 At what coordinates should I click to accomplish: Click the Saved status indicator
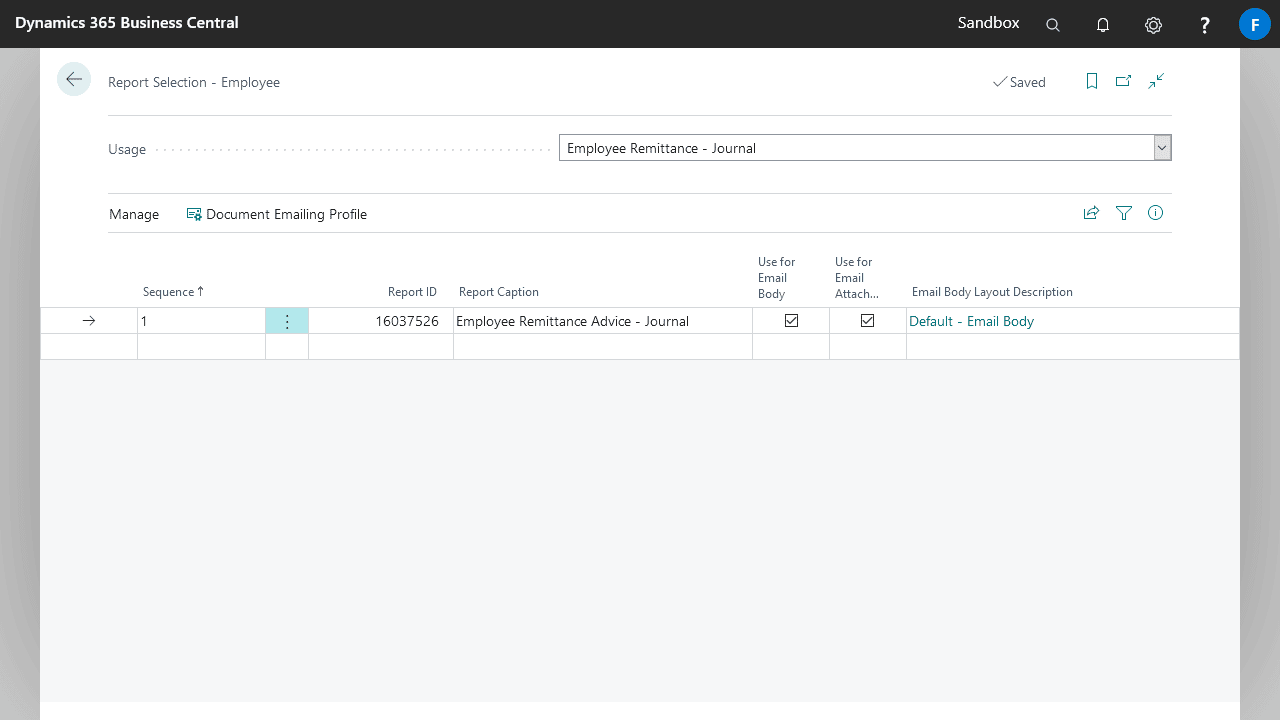click(1019, 82)
